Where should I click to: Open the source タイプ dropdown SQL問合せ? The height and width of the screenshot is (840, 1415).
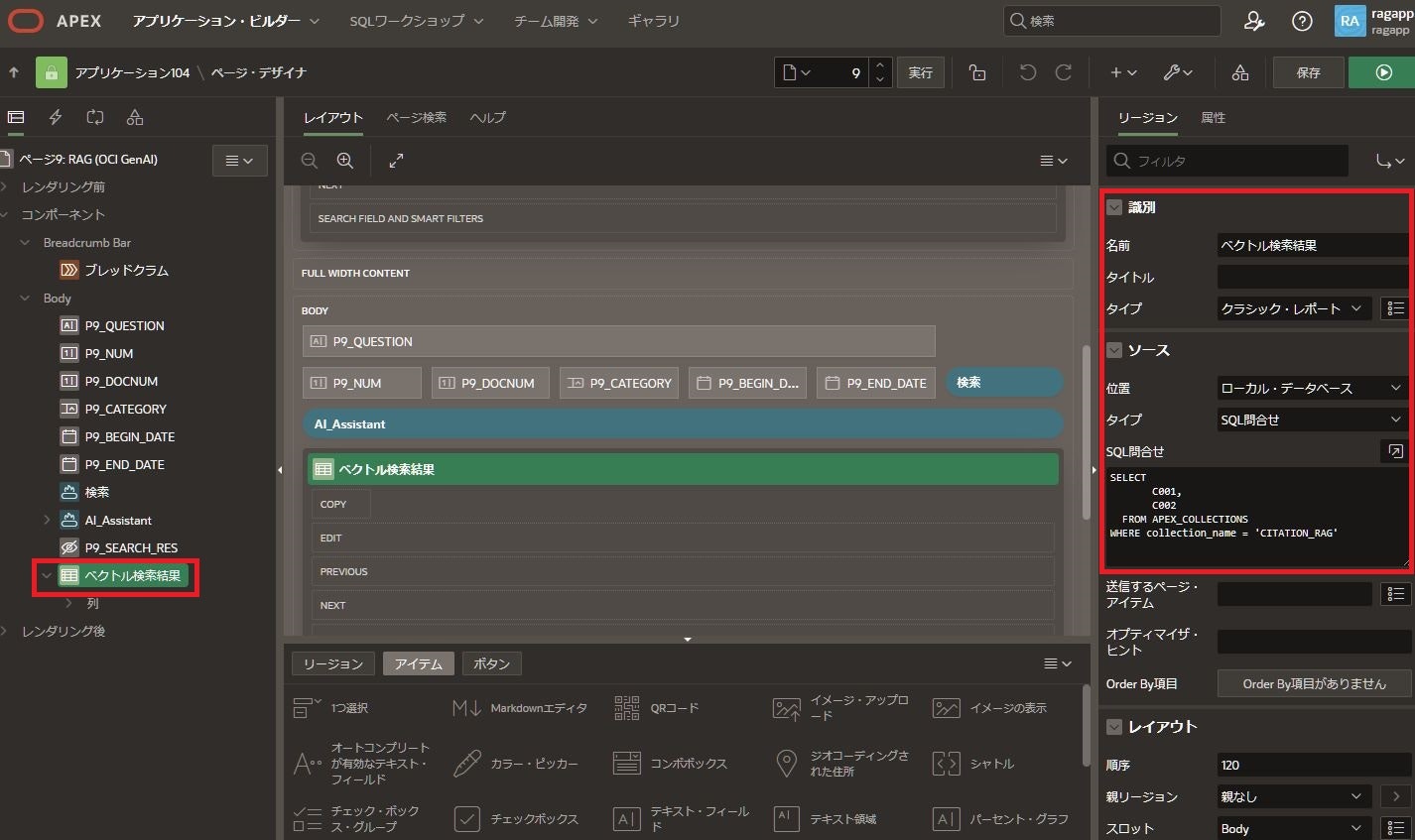[1313, 420]
